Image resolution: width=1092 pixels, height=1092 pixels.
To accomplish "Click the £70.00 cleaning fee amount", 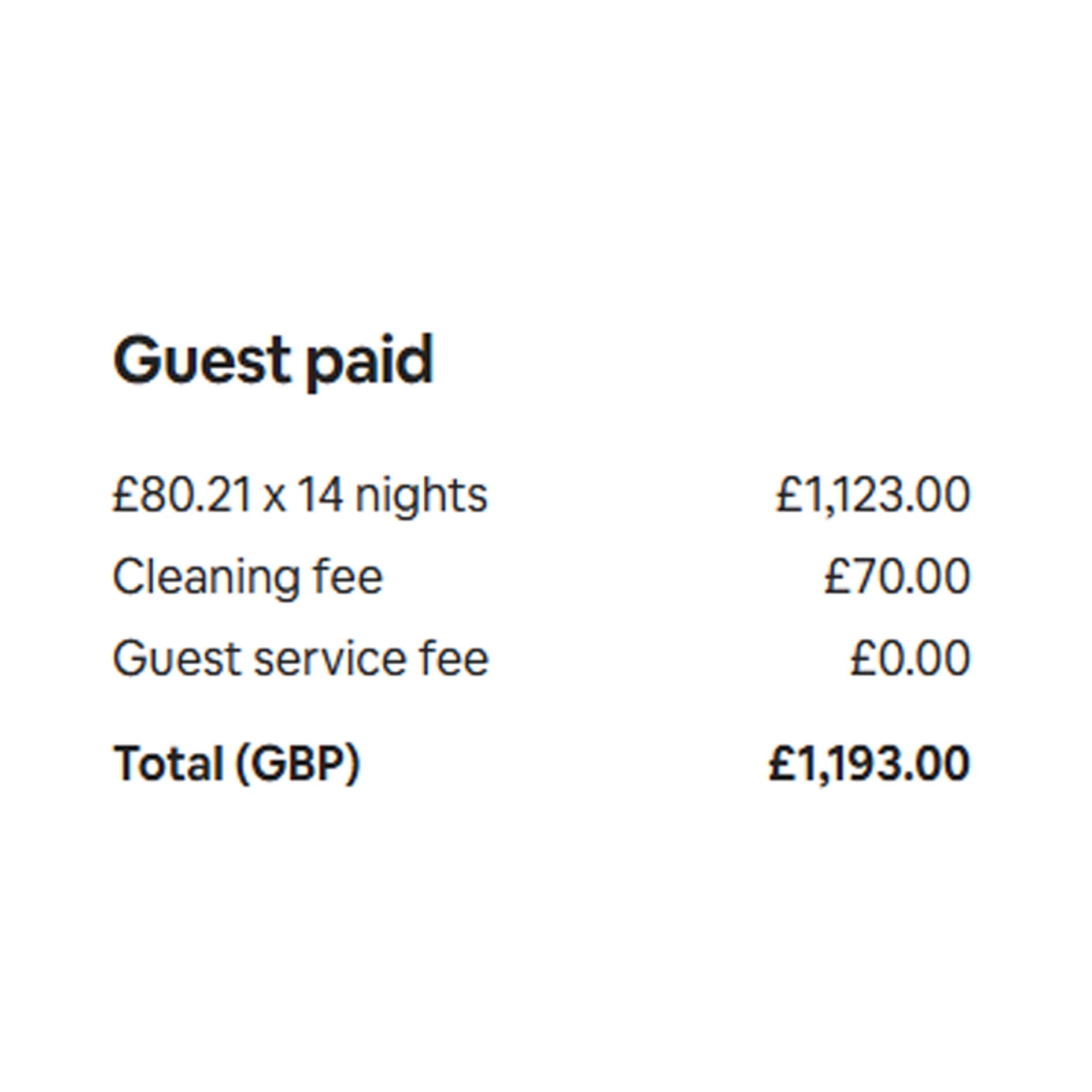I will click(x=897, y=576).
